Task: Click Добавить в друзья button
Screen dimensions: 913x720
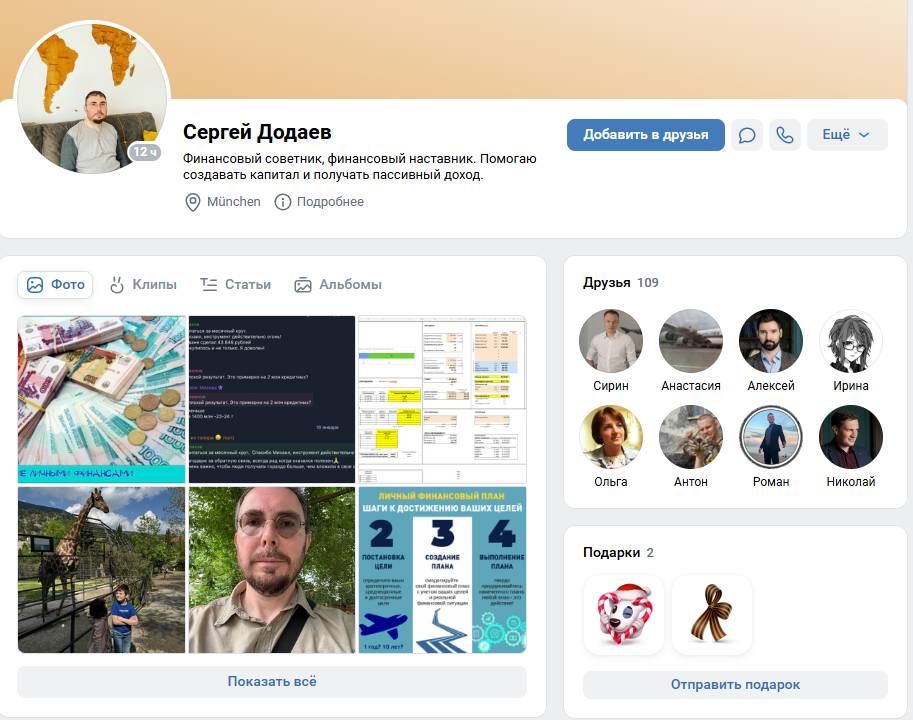Action: point(646,135)
